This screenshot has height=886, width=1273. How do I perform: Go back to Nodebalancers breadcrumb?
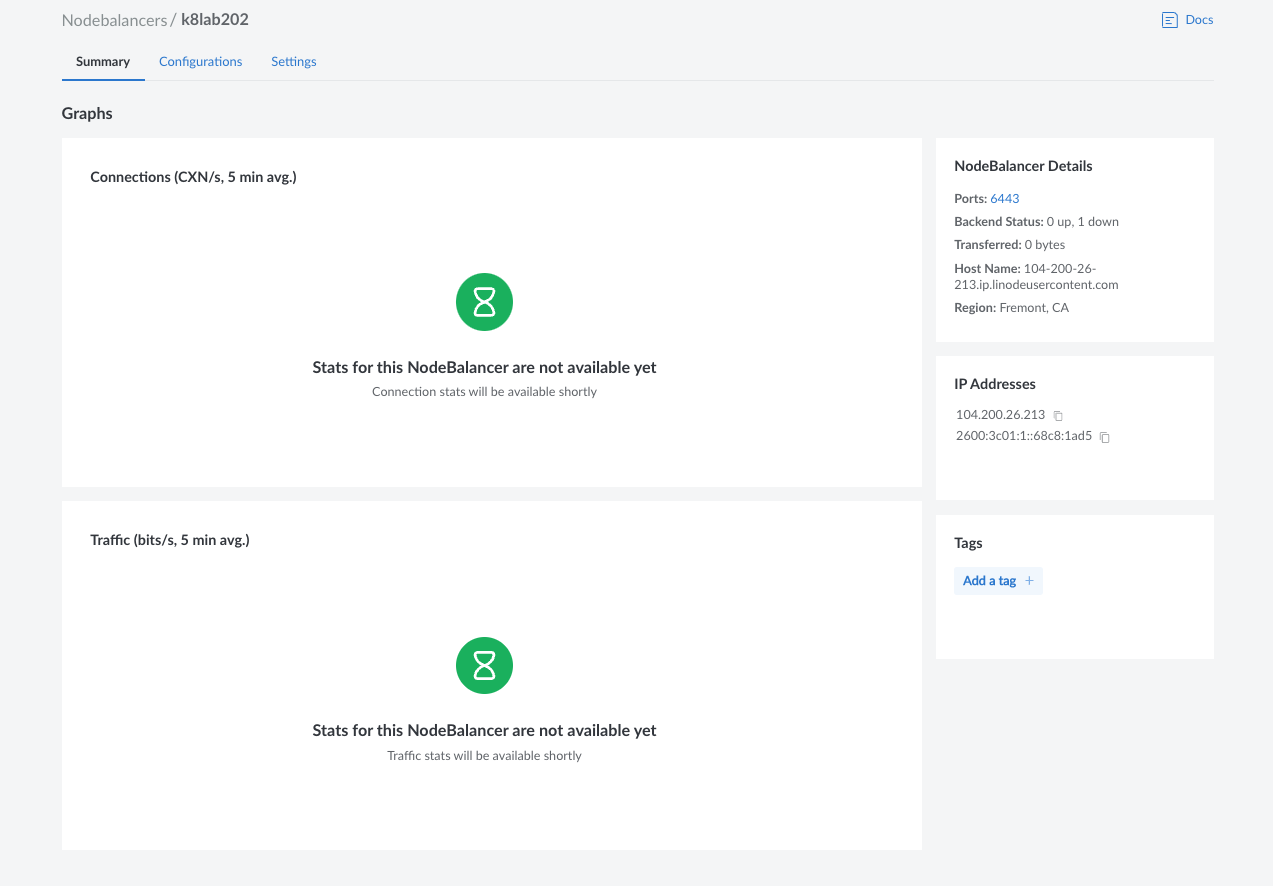[114, 20]
